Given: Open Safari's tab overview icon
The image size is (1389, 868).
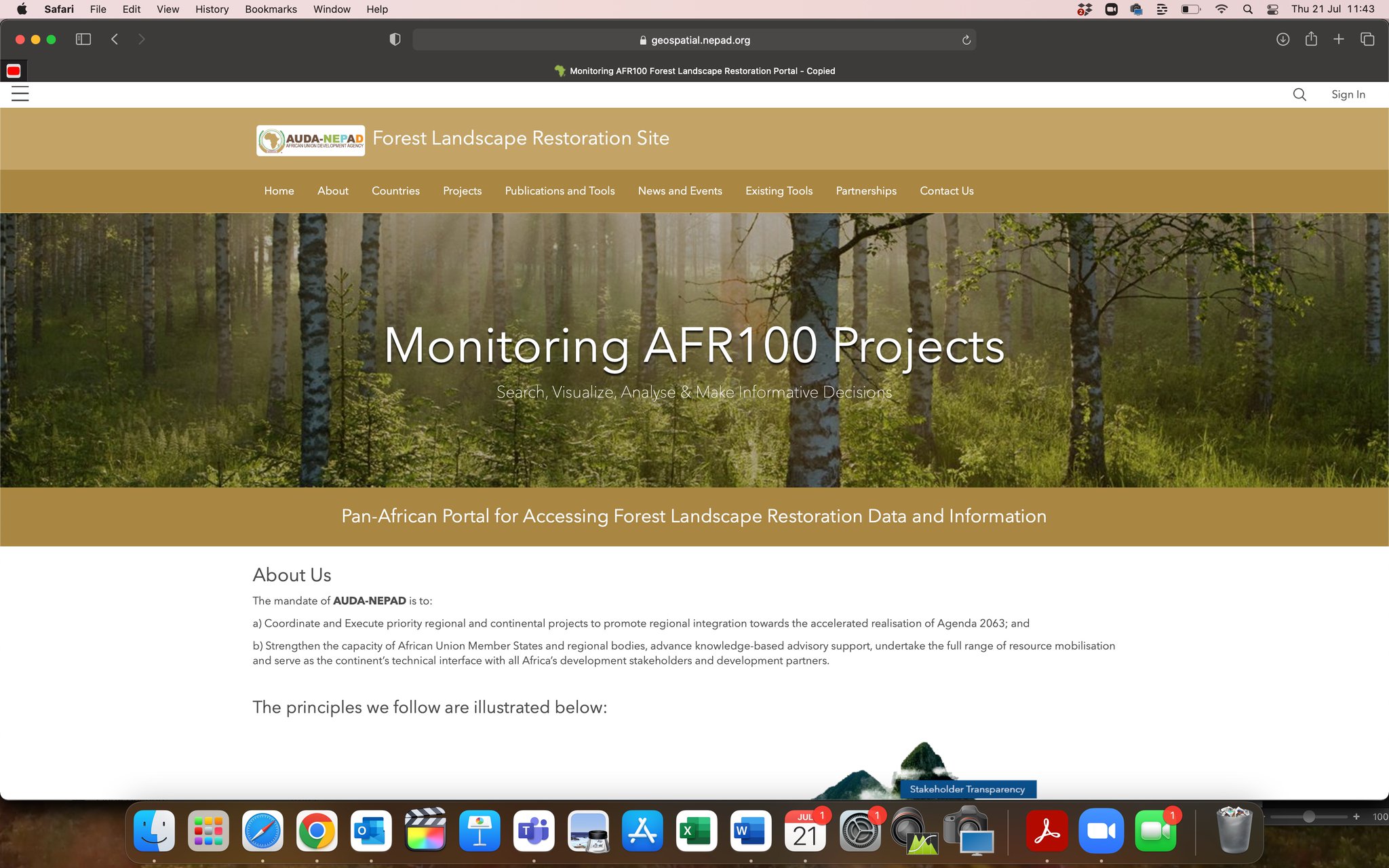Looking at the screenshot, I should (1367, 39).
